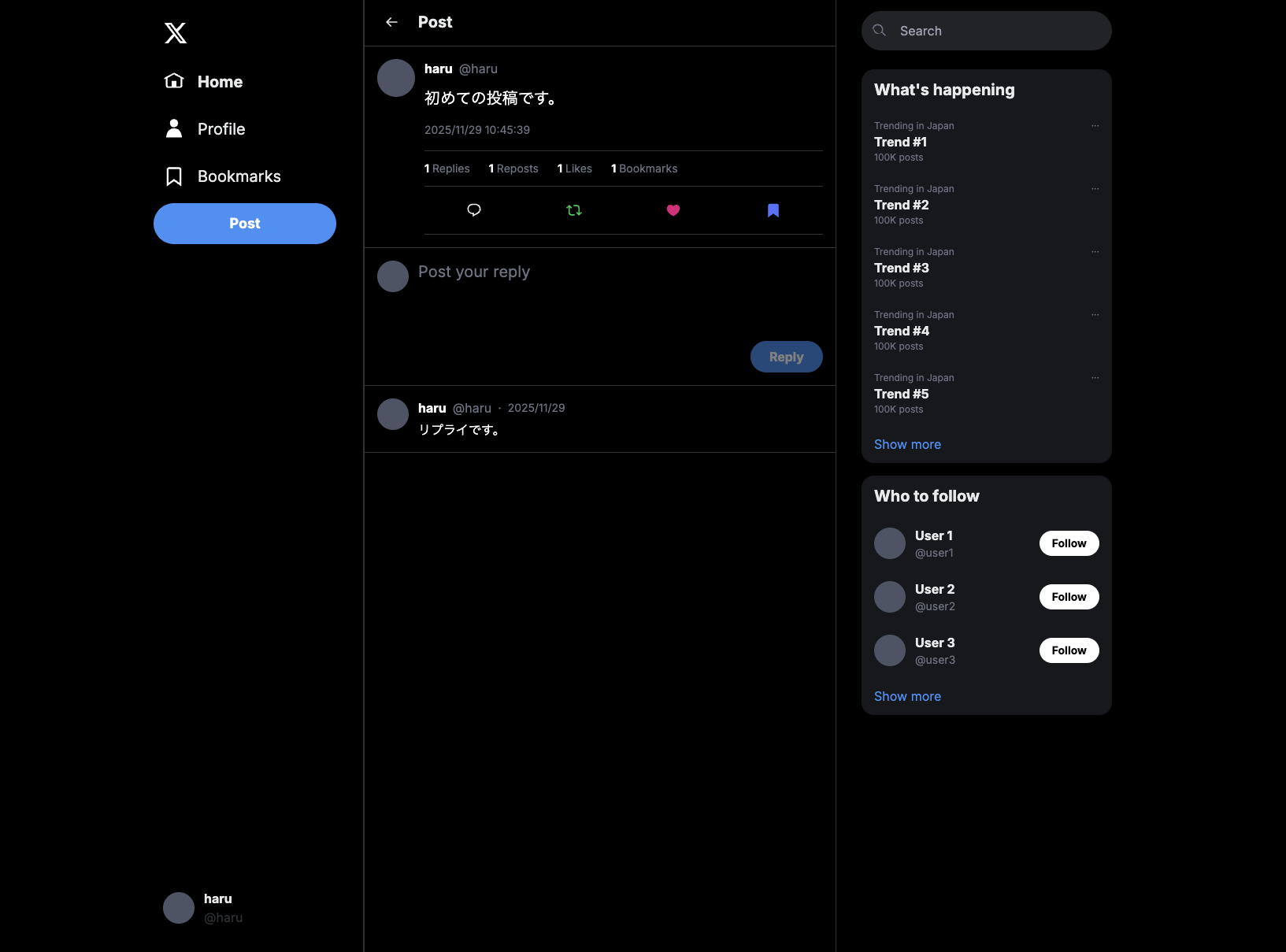Click haru's avatar on the reply post
This screenshot has height=952, width=1286.
click(x=393, y=414)
